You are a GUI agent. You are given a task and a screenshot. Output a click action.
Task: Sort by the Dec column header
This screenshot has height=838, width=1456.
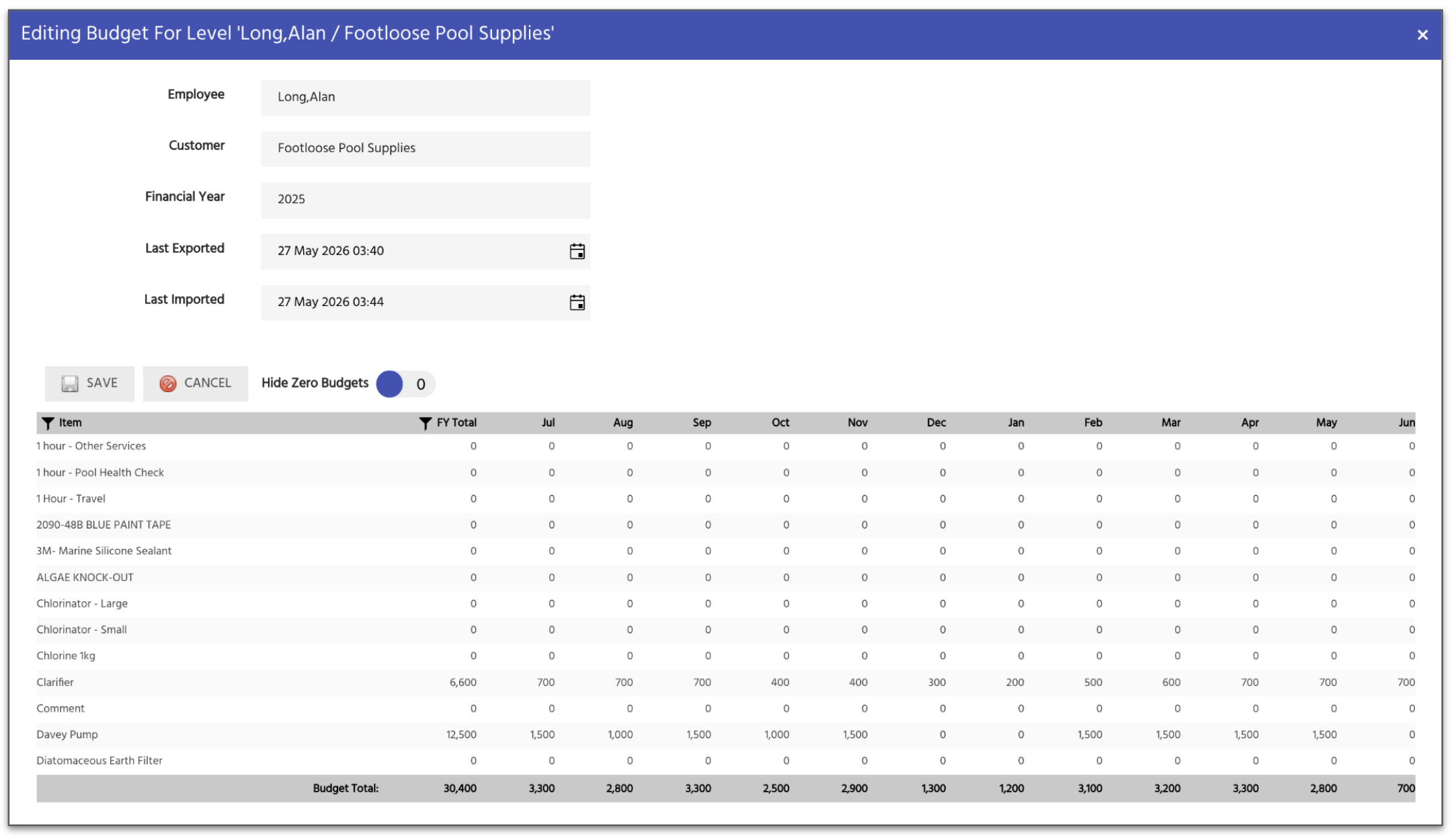(936, 423)
